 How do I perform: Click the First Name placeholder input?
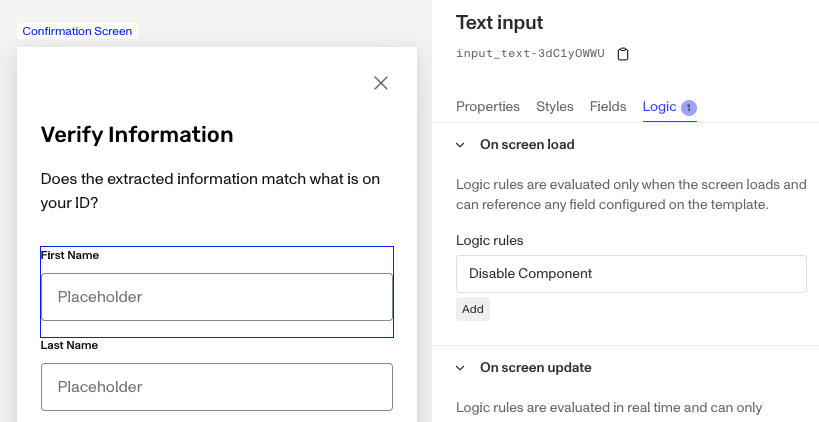tap(216, 297)
